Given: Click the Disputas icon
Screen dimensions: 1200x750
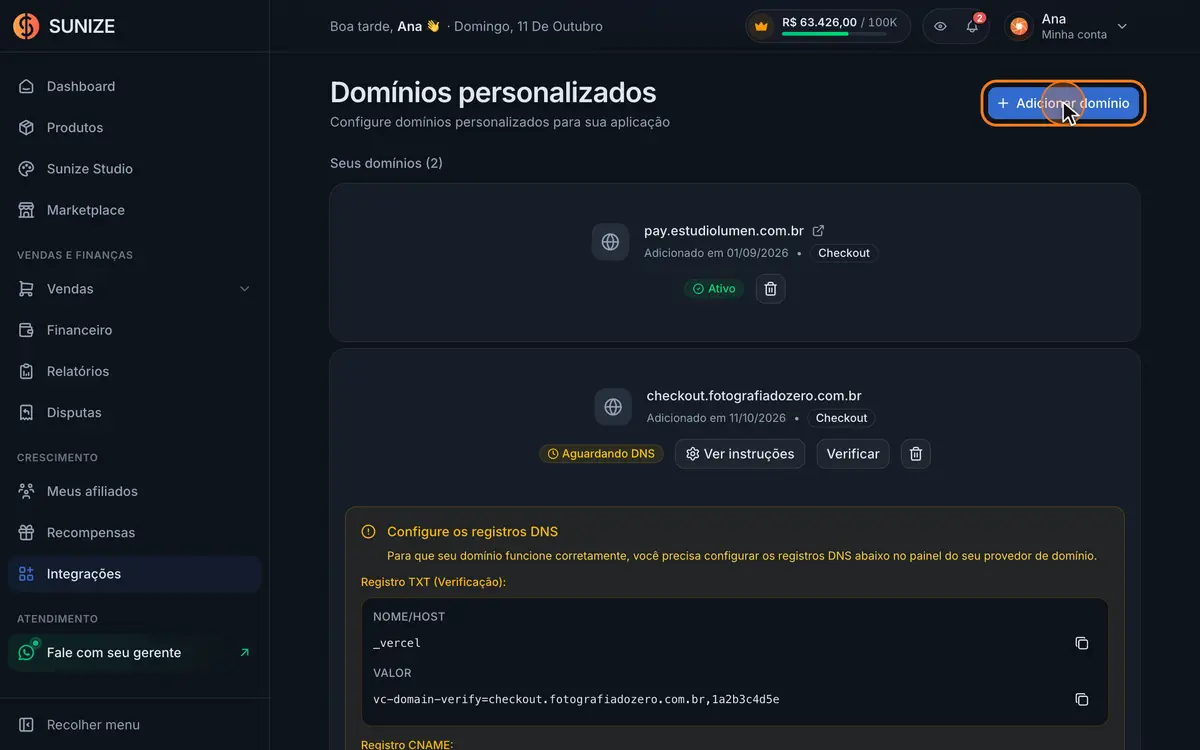Looking at the screenshot, I should coord(27,412).
